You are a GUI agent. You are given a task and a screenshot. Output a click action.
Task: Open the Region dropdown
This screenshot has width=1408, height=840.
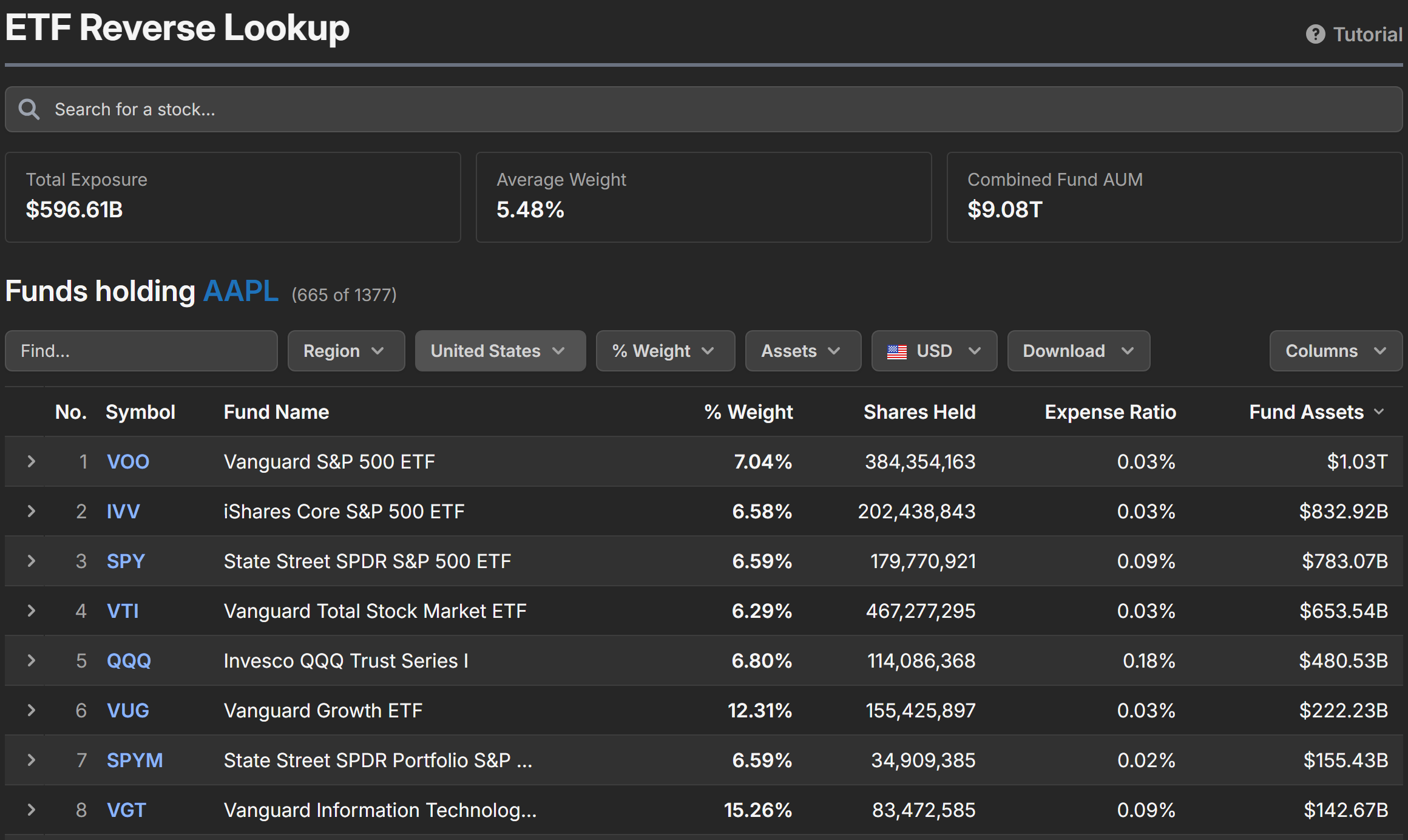point(346,351)
